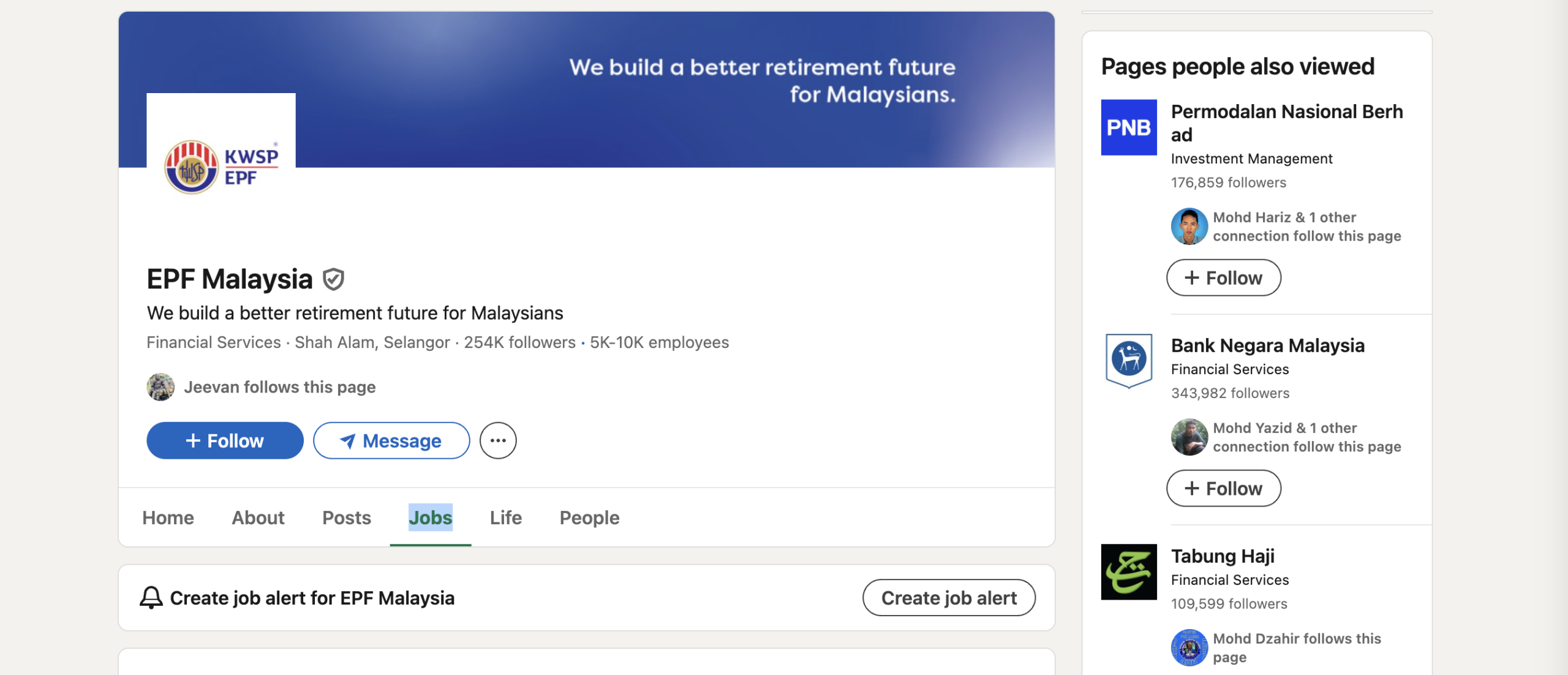Screen dimensions: 1568x675
Task: Switch to the People tab
Action: (x=589, y=518)
